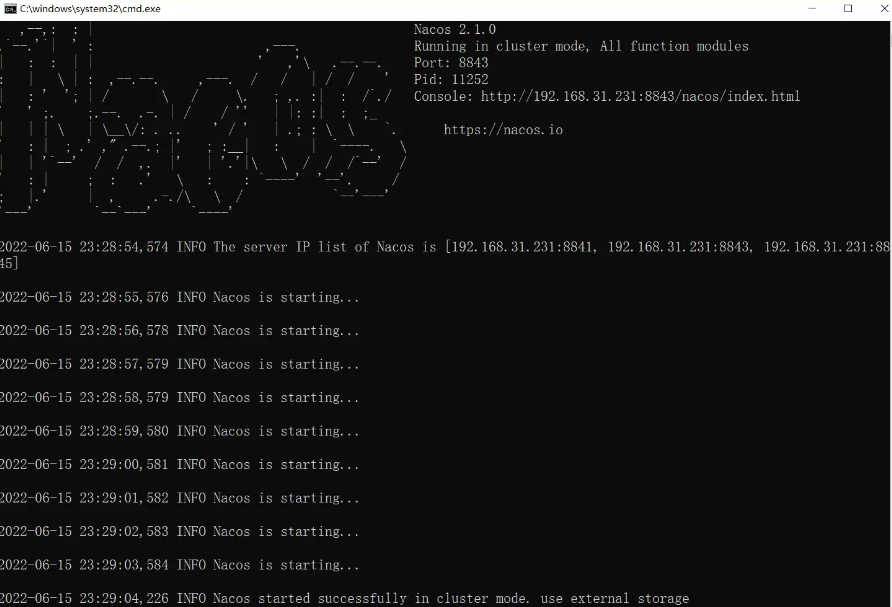Click the 23:29:02,583 Nacos is starting line
Screen dimensions: 892x607
tap(180, 531)
